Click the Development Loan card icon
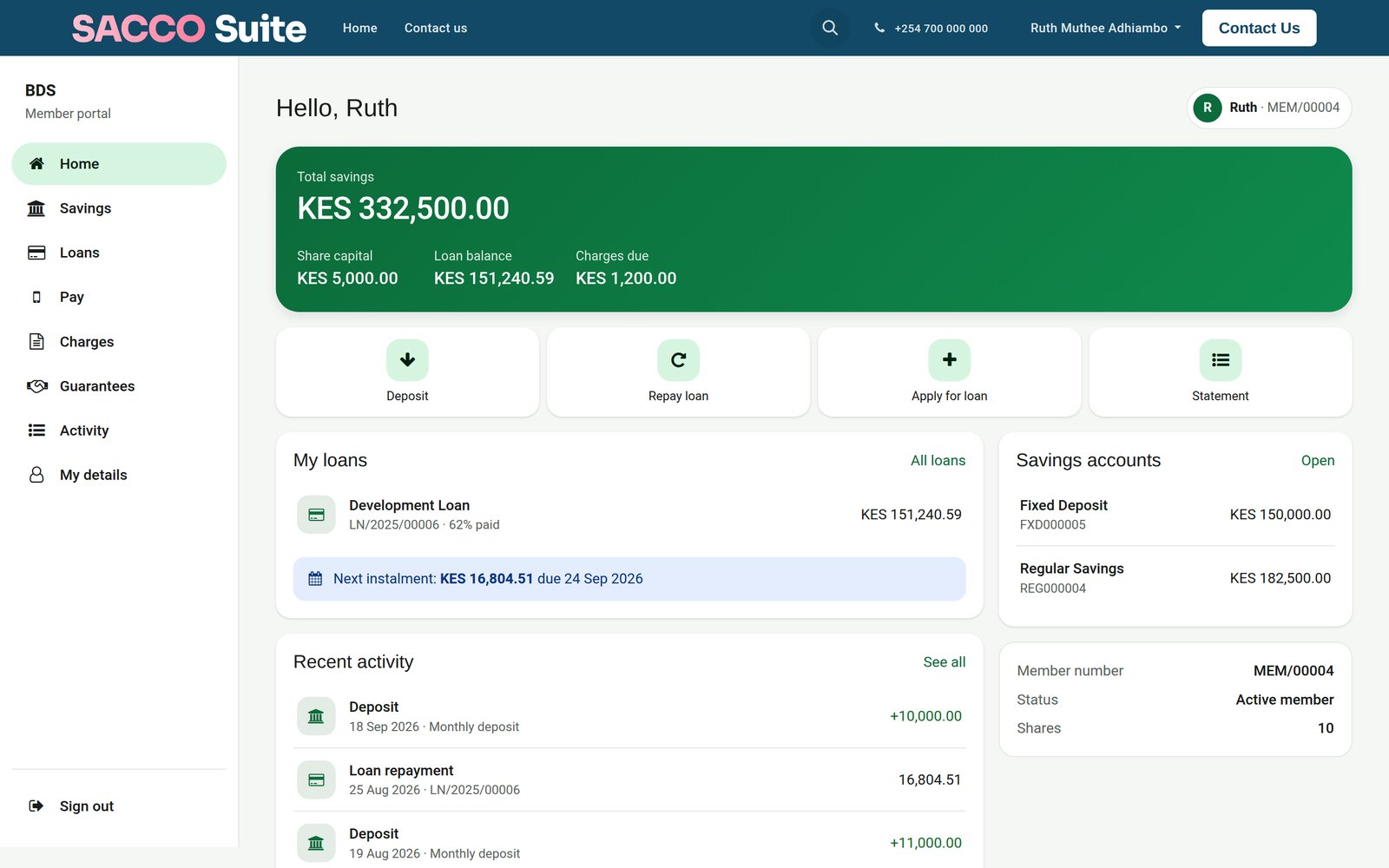Screen dimensions: 1389x868 pos(316,515)
